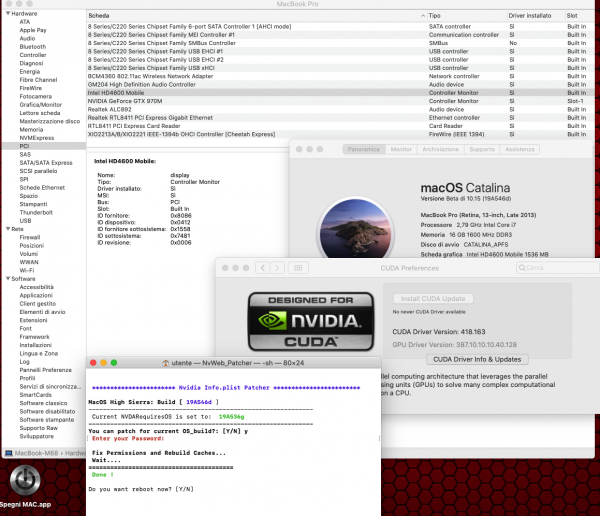
Task: Select the NVIDIA GeForce GTX 970M row
Action: point(340,101)
